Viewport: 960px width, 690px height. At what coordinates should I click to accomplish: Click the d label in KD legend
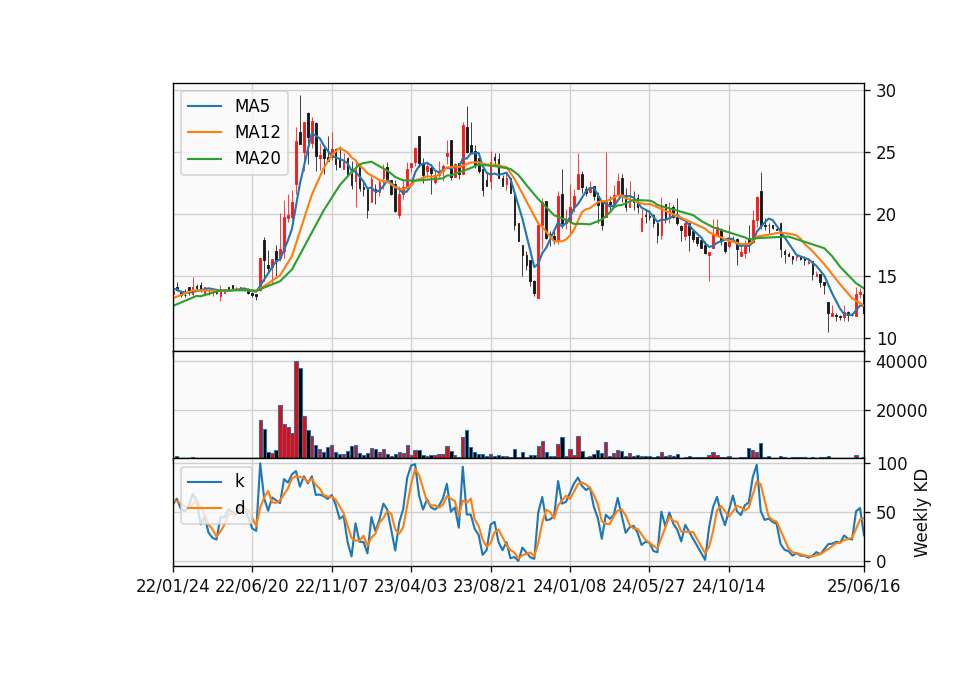pyautogui.click(x=239, y=507)
